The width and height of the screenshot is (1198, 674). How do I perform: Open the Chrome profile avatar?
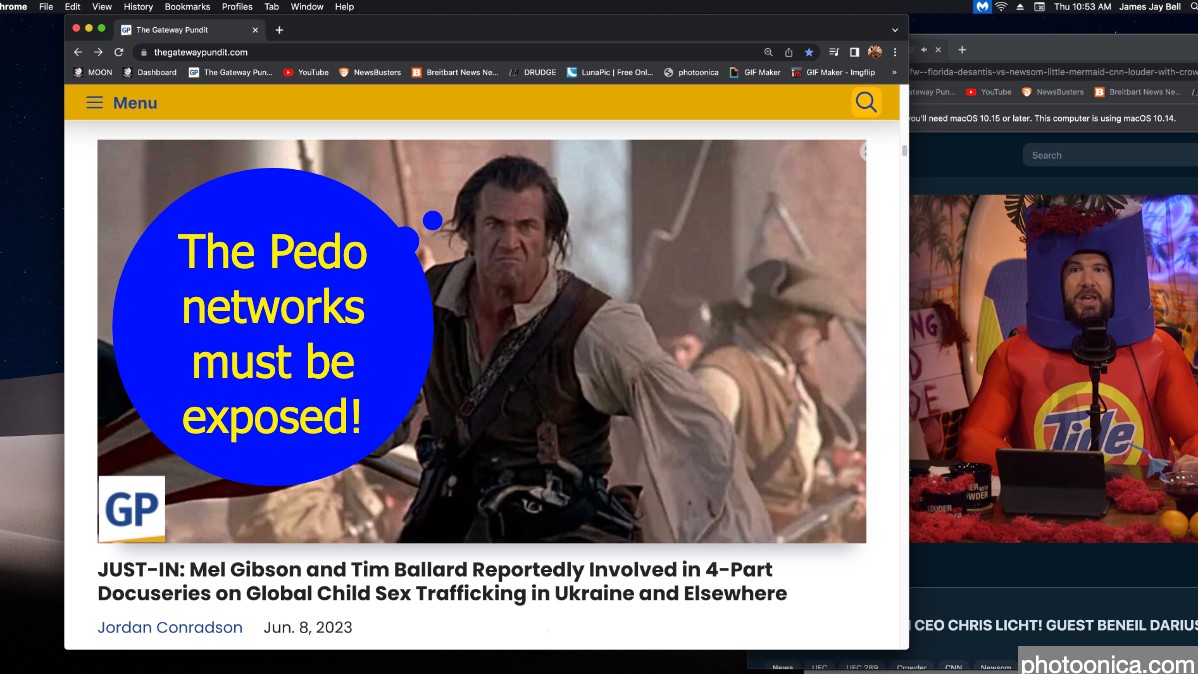pyautogui.click(x=875, y=52)
